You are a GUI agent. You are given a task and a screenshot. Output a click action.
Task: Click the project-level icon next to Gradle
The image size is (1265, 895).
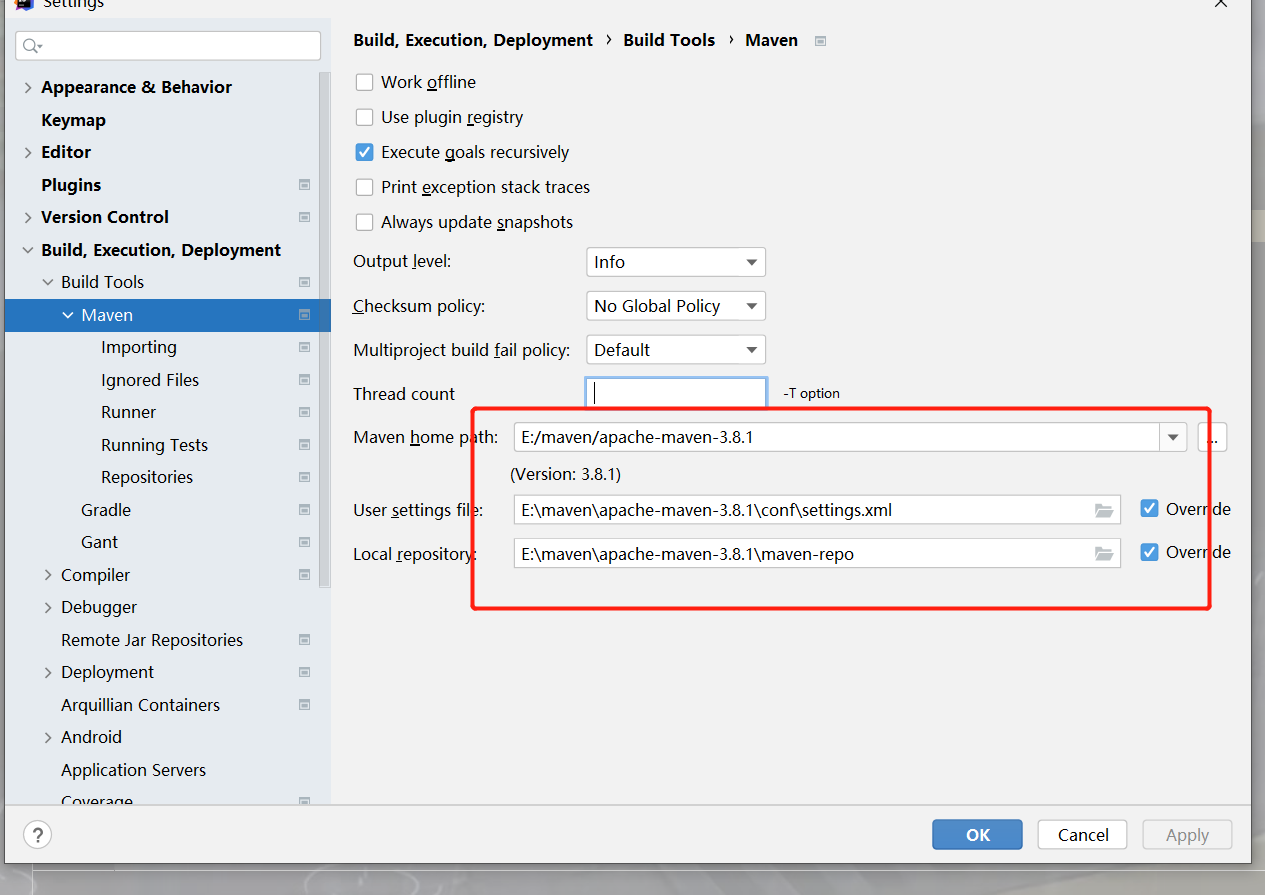[304, 510]
